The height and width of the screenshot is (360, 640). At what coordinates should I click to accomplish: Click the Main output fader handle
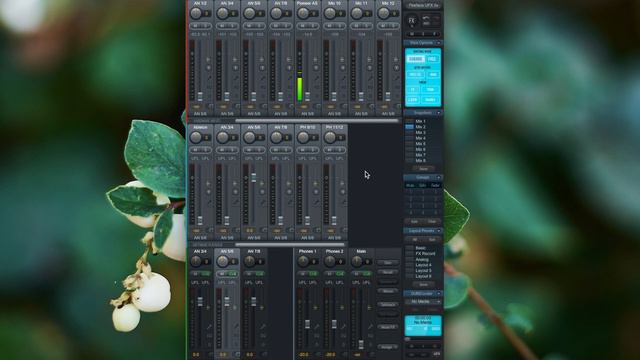(361, 344)
